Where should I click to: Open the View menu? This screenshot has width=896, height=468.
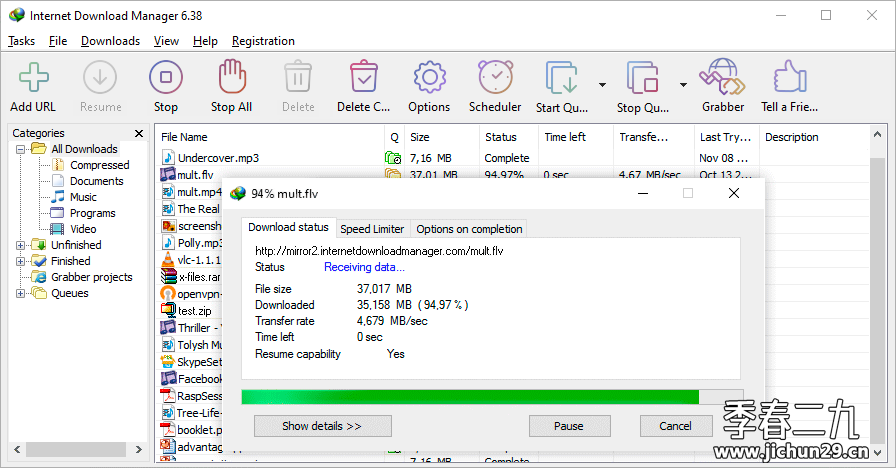tap(166, 41)
